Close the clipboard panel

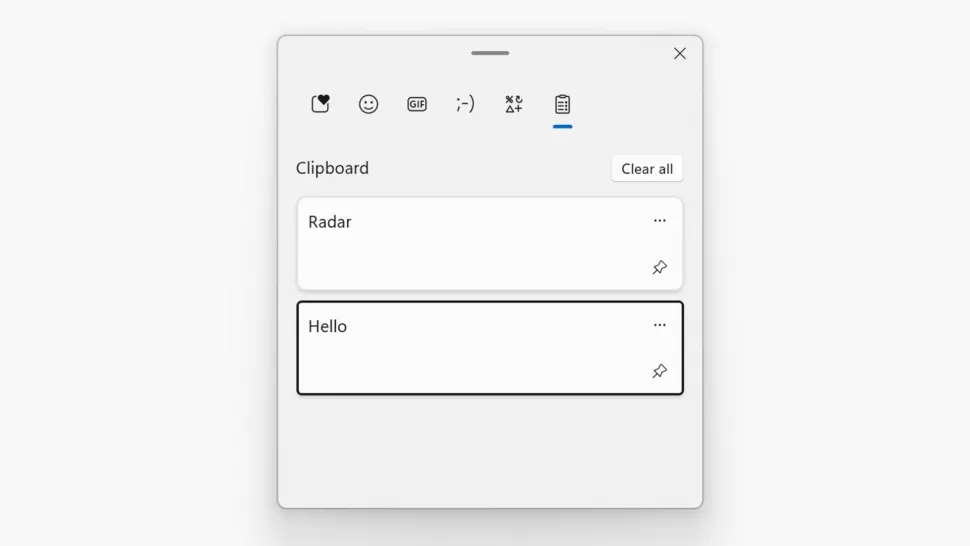click(680, 54)
